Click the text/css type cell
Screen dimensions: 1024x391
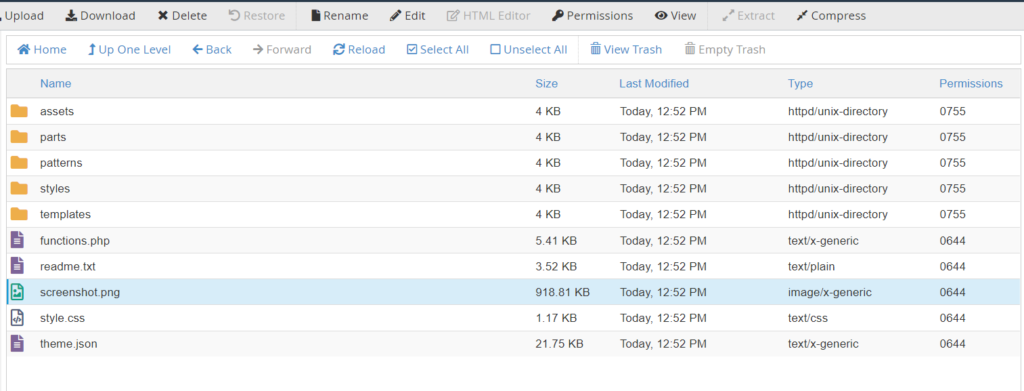tap(809, 318)
